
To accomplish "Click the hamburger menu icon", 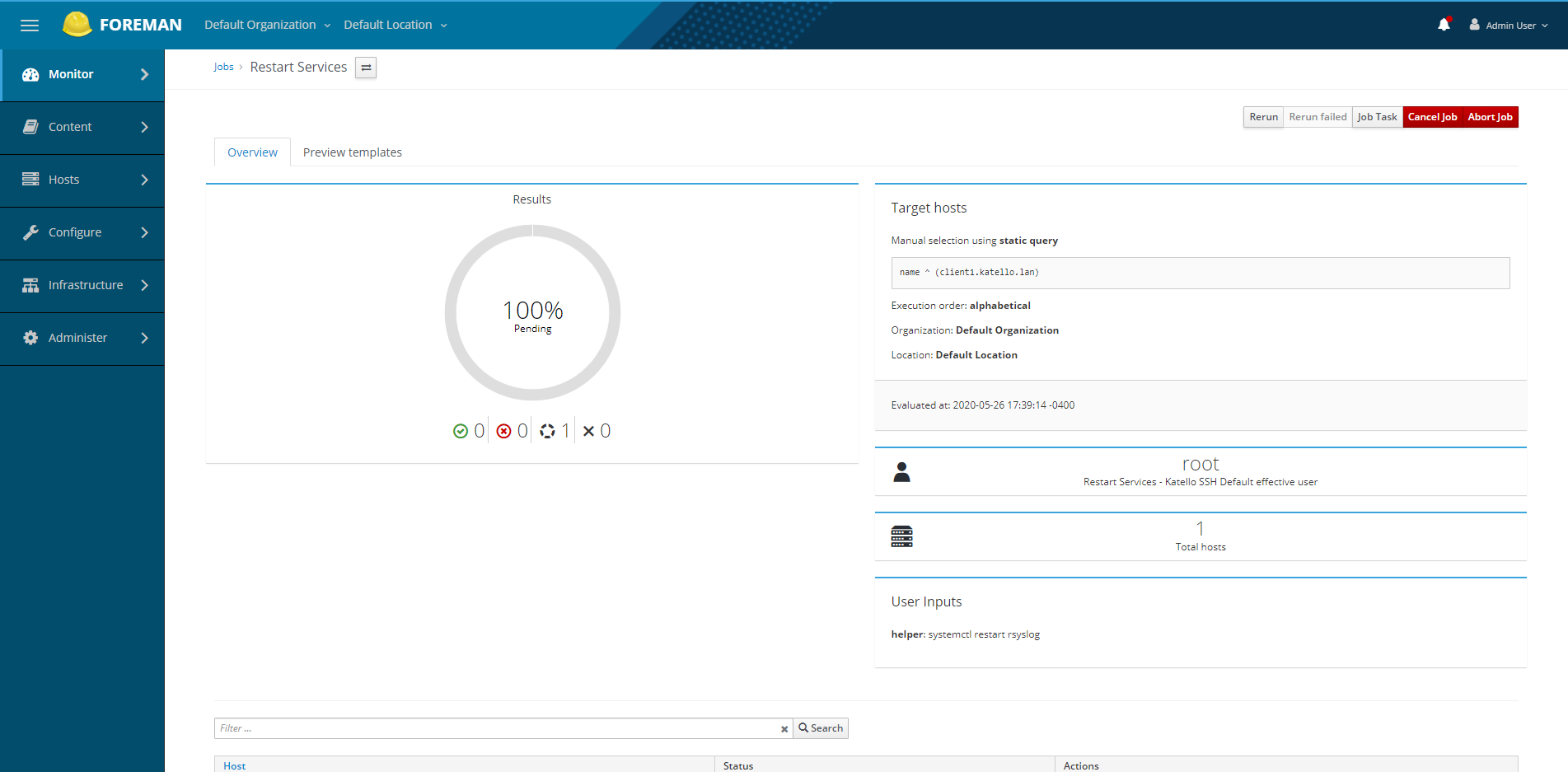I will [30, 26].
